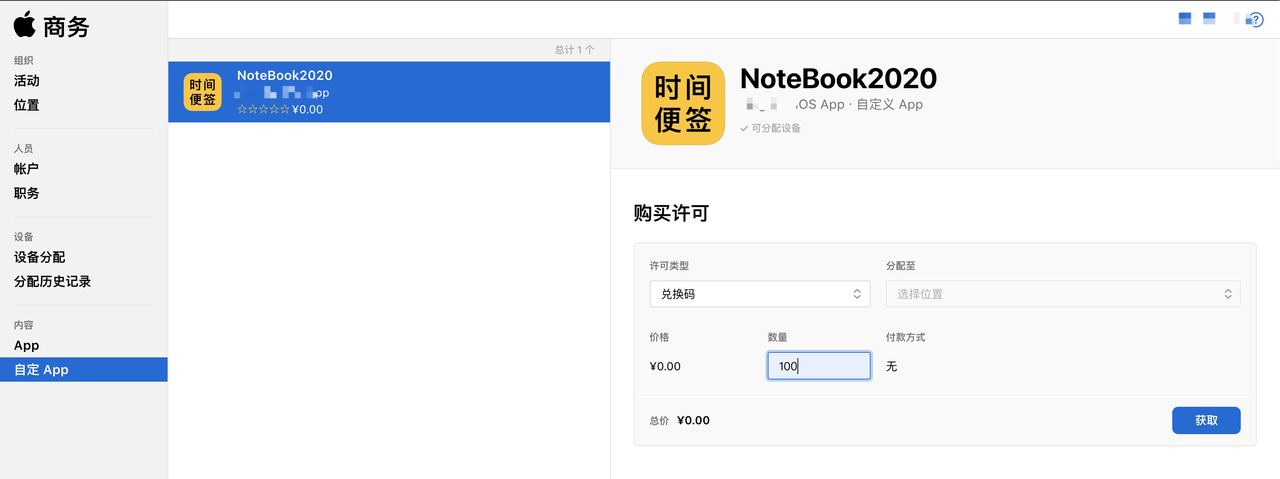Open 位置 in the sidebar
1280x479 pixels.
tap(27, 105)
